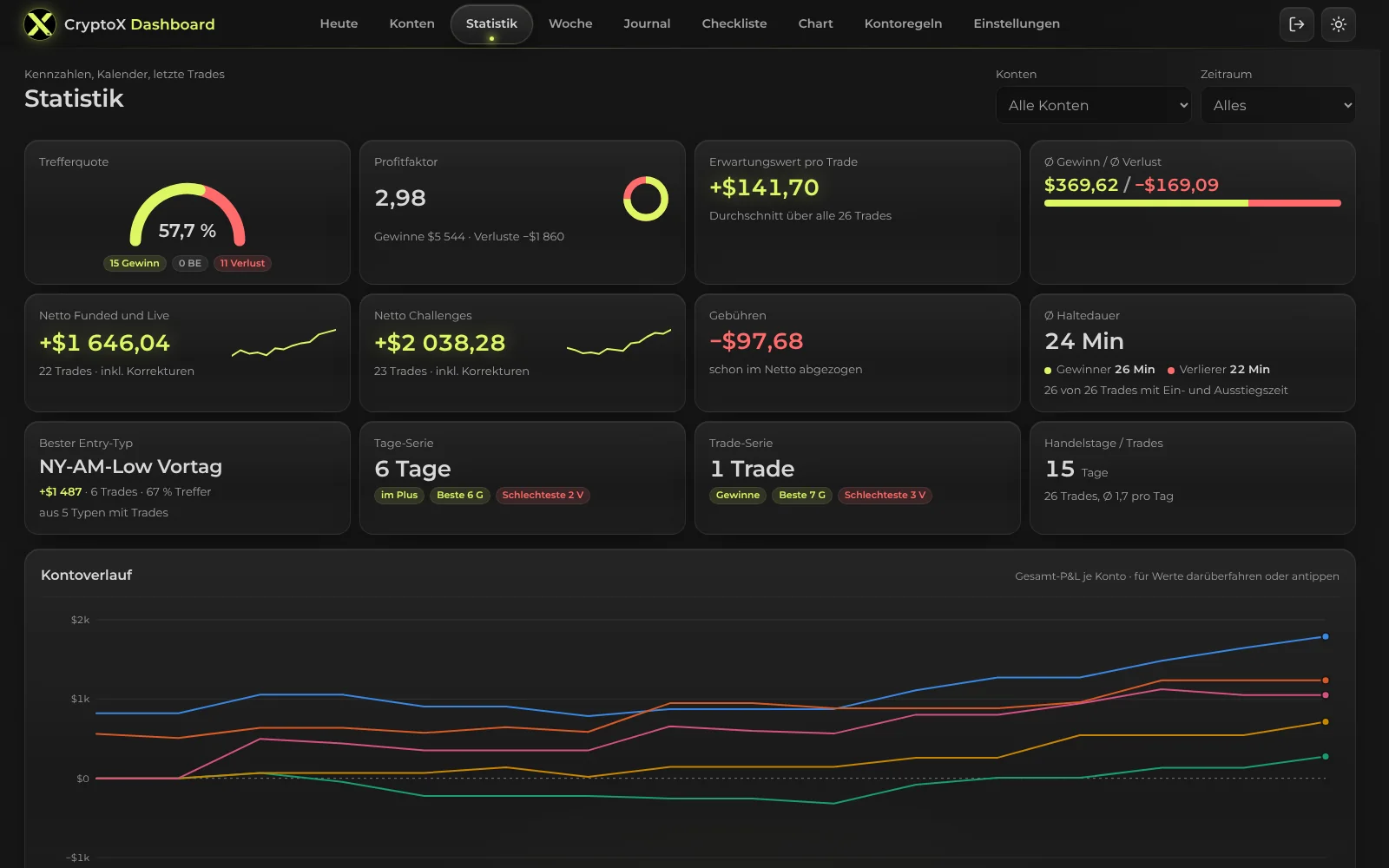Click the blue line end point marker
Screen dimensions: 1389x868
(x=1325, y=636)
